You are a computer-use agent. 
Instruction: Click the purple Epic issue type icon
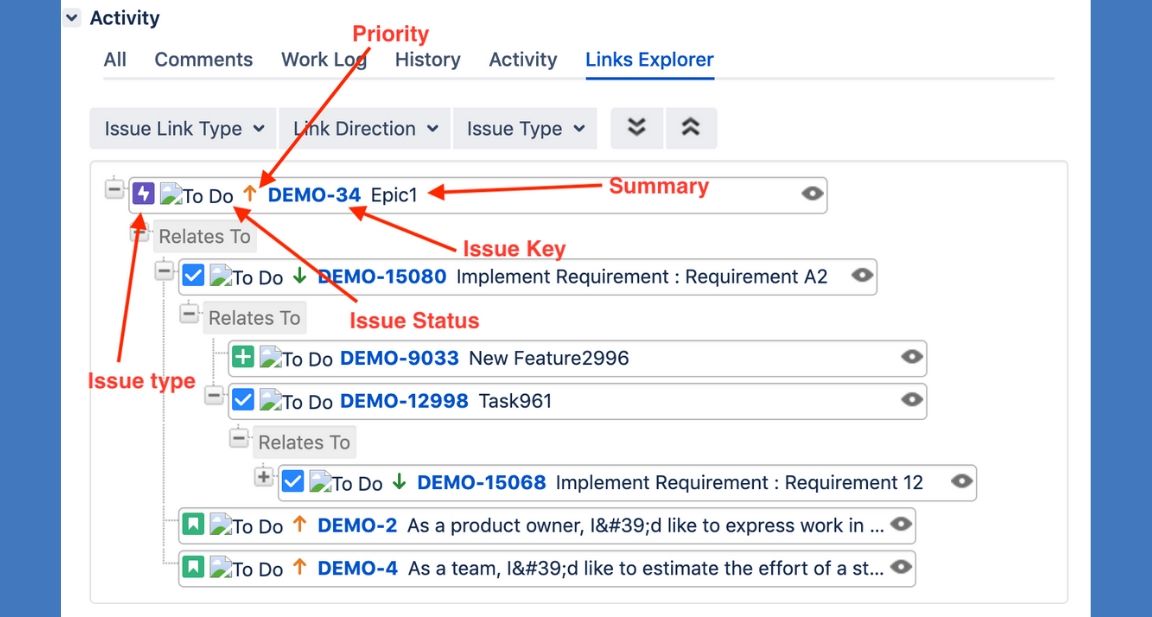[143, 194]
